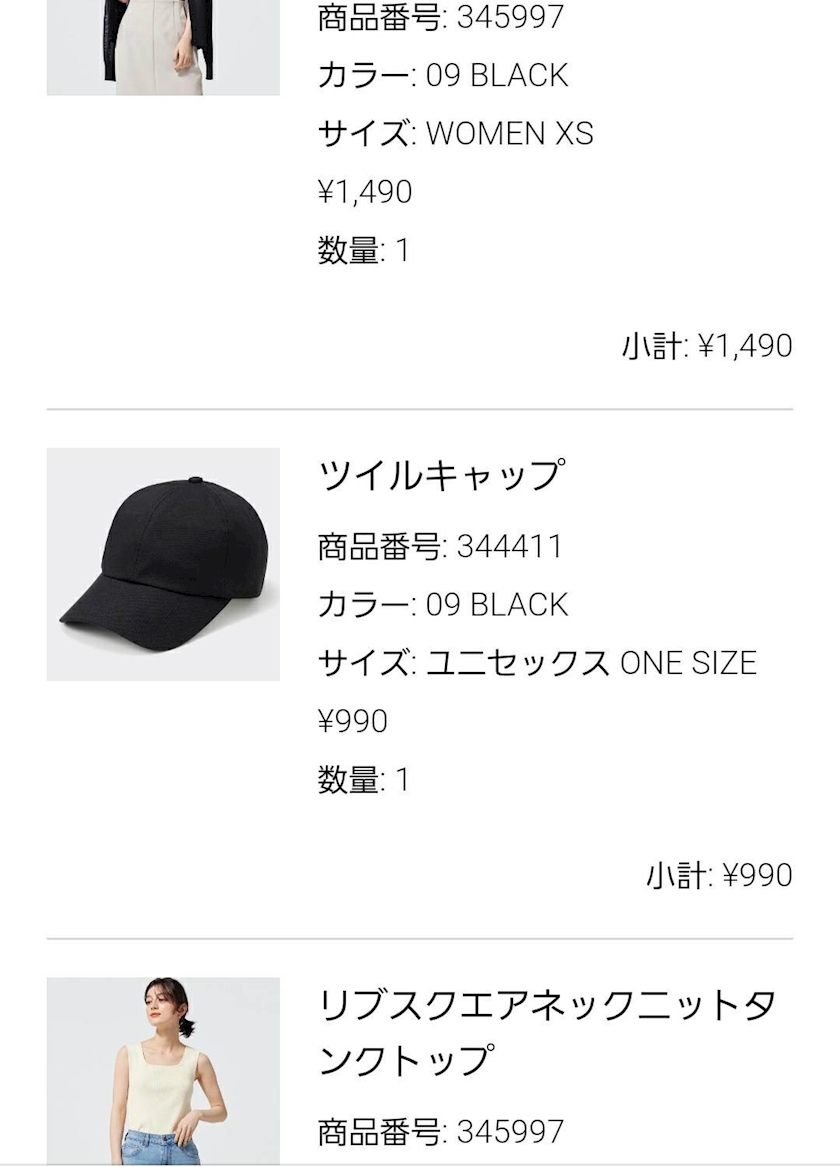840x1167 pixels.
Task: Tap 商品番号: 345997 at the very top
Action: [x=440, y=17]
